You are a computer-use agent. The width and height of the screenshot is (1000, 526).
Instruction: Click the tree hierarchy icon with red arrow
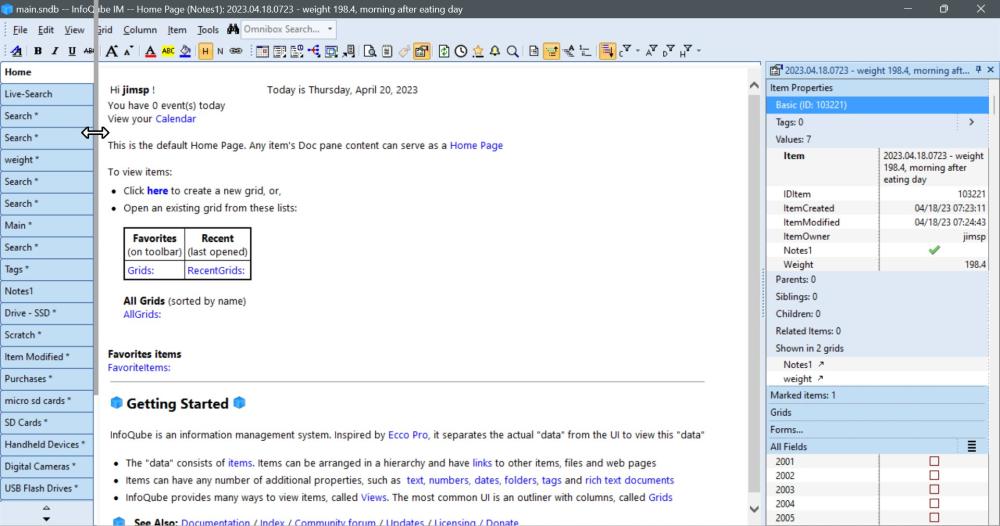[313, 51]
